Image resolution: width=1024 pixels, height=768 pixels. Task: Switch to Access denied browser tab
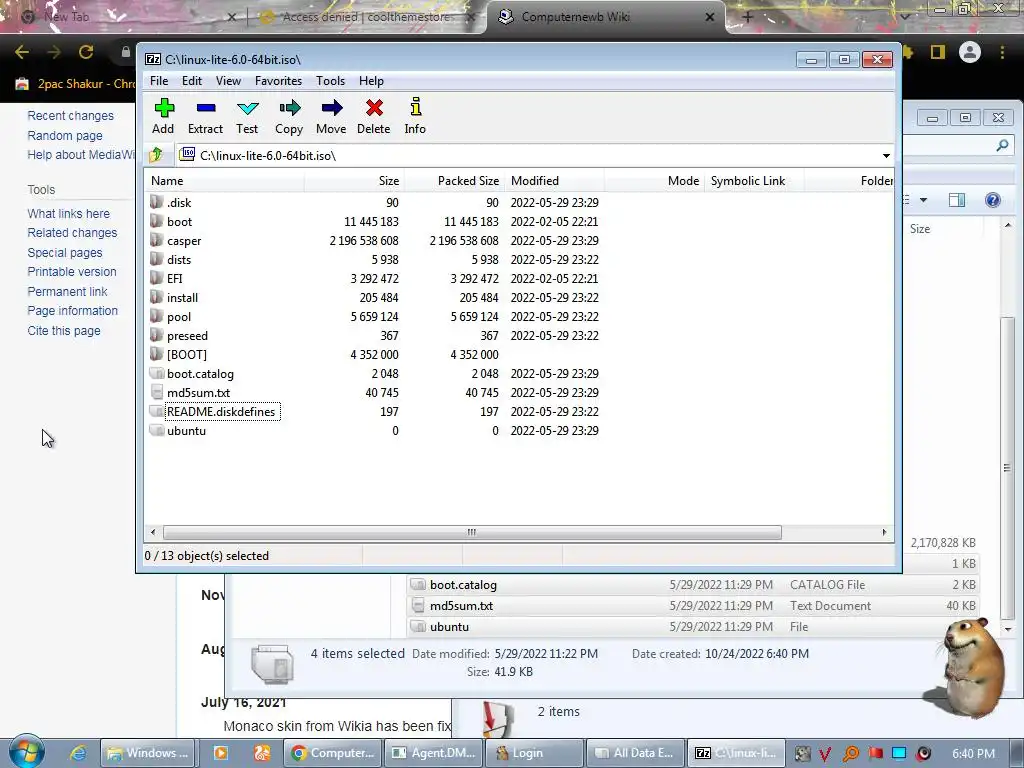point(366,17)
